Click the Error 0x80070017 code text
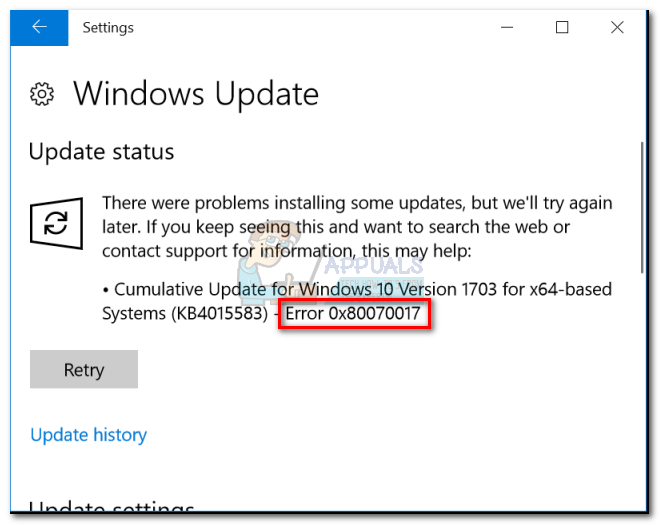 pos(355,315)
